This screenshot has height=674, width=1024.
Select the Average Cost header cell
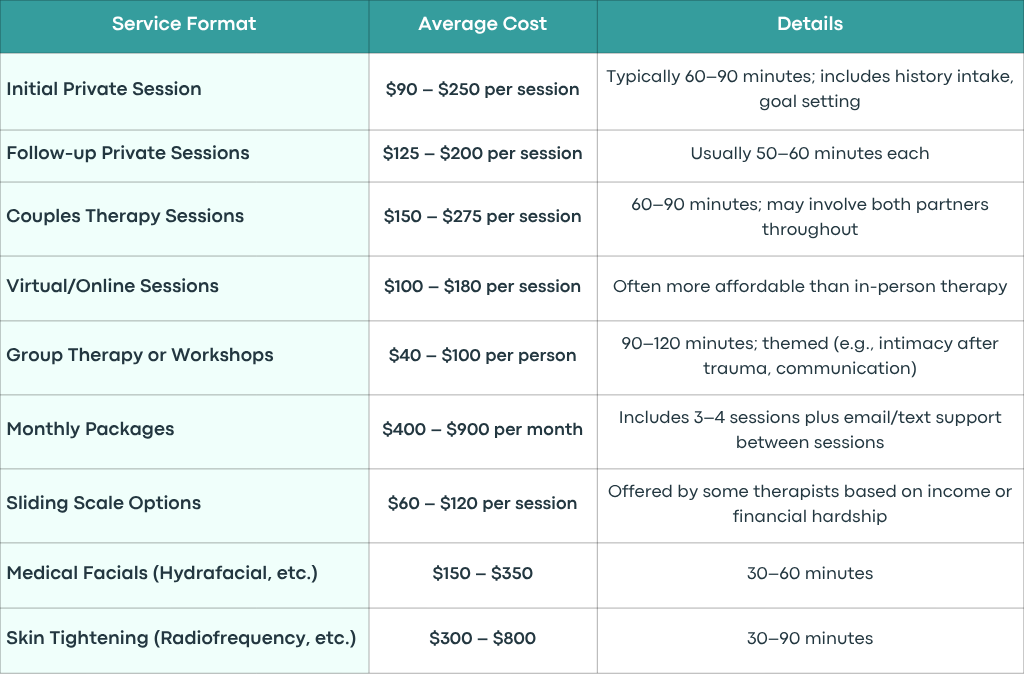pos(483,24)
